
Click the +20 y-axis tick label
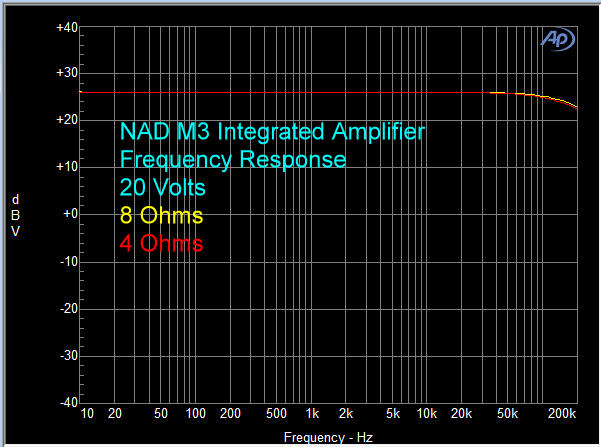coord(66,121)
